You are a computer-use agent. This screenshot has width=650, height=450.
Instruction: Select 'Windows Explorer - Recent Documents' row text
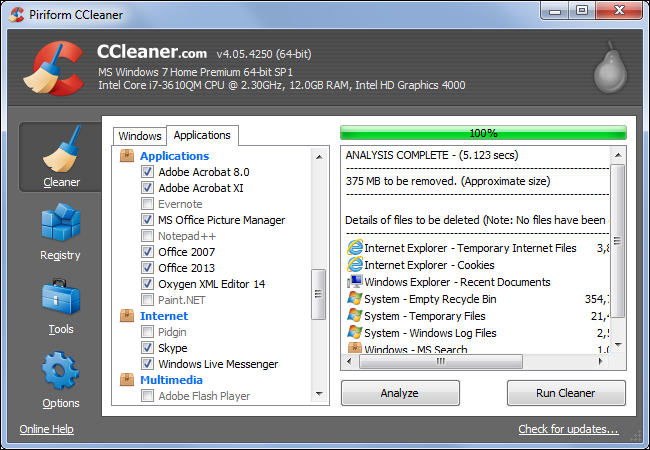pos(457,282)
